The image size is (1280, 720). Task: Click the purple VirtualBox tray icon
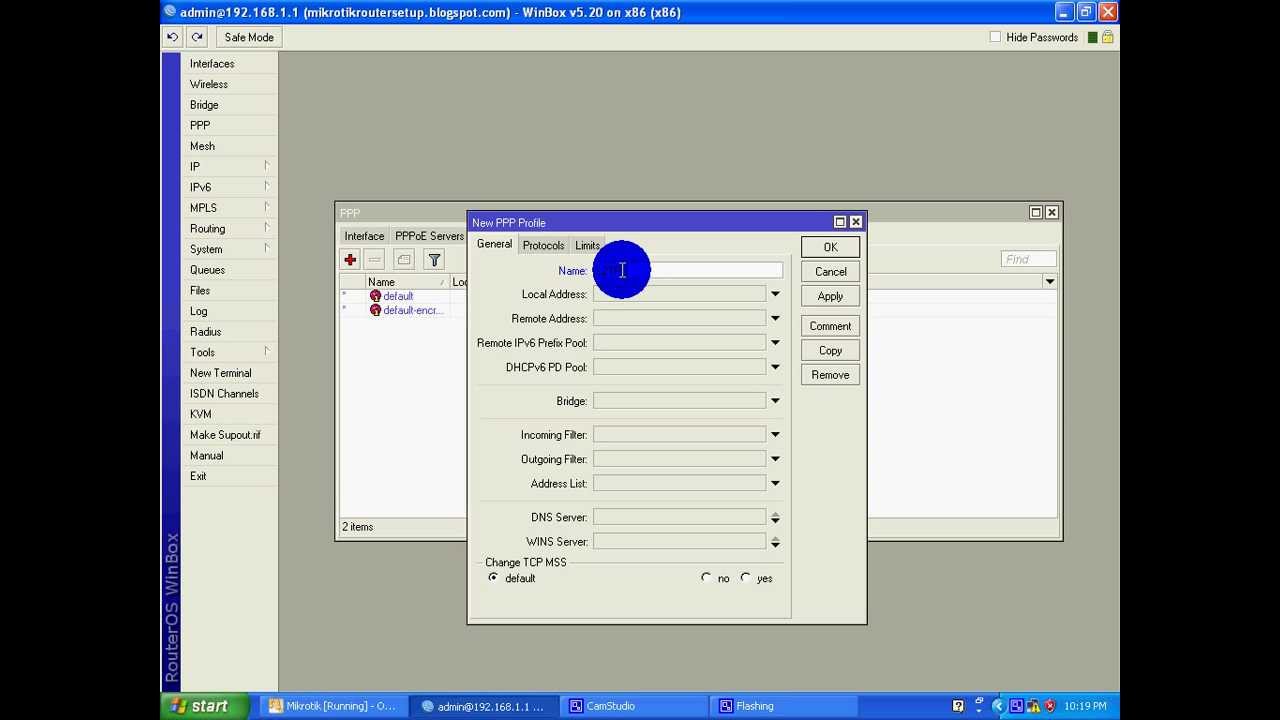coord(1015,706)
